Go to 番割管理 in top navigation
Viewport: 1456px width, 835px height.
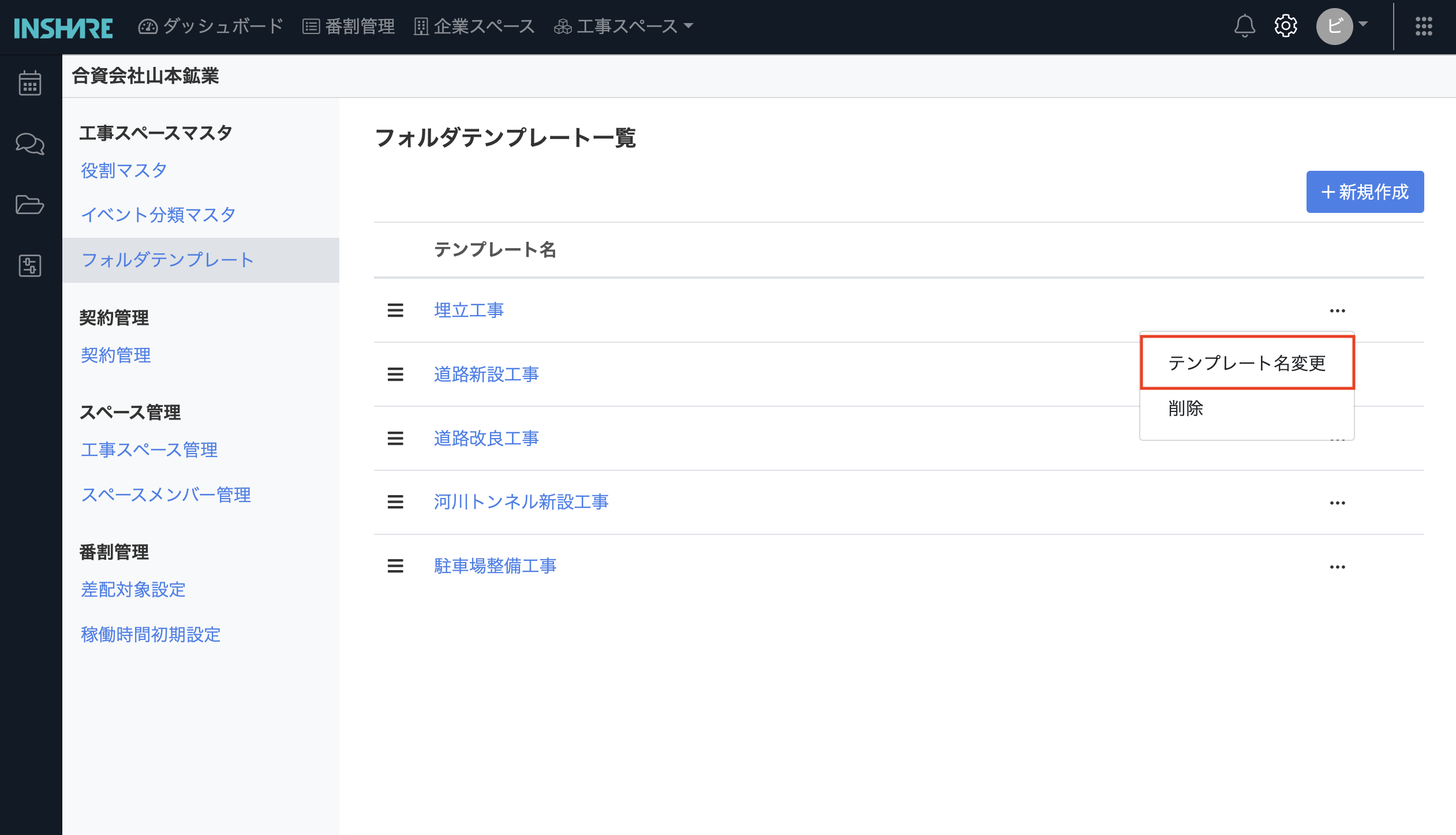pos(349,26)
